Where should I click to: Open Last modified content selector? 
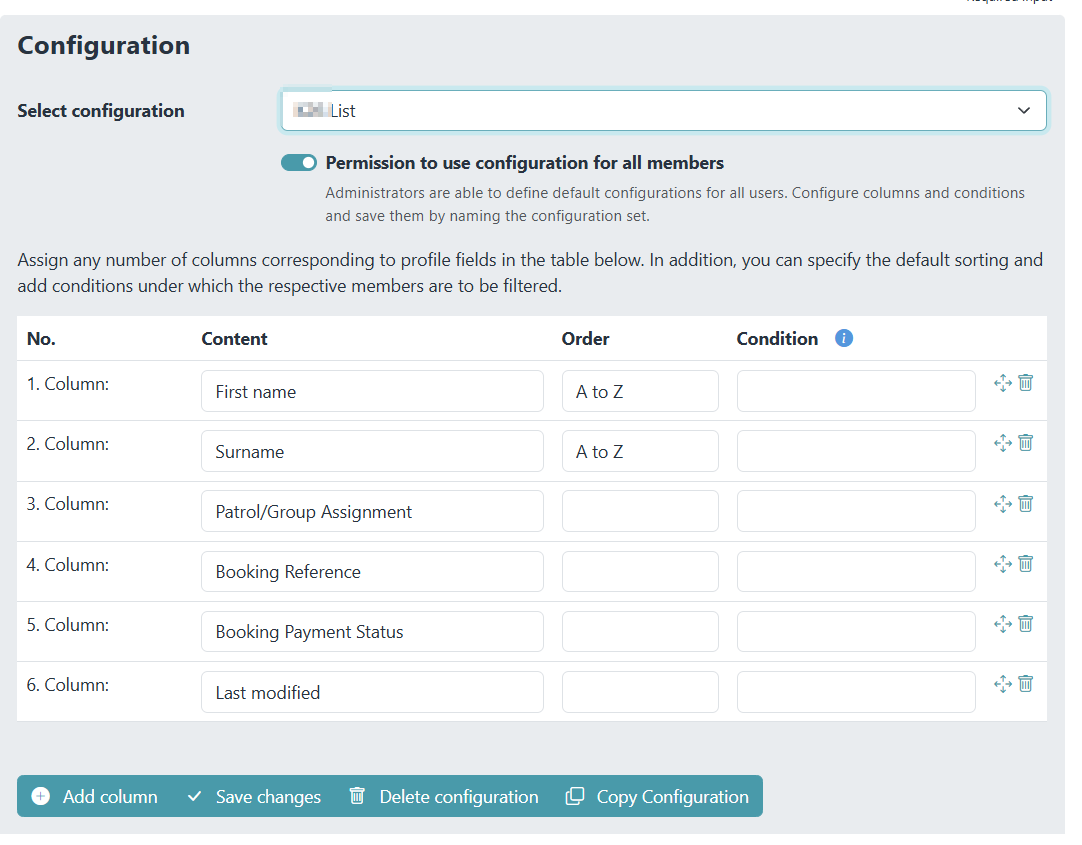(x=372, y=692)
